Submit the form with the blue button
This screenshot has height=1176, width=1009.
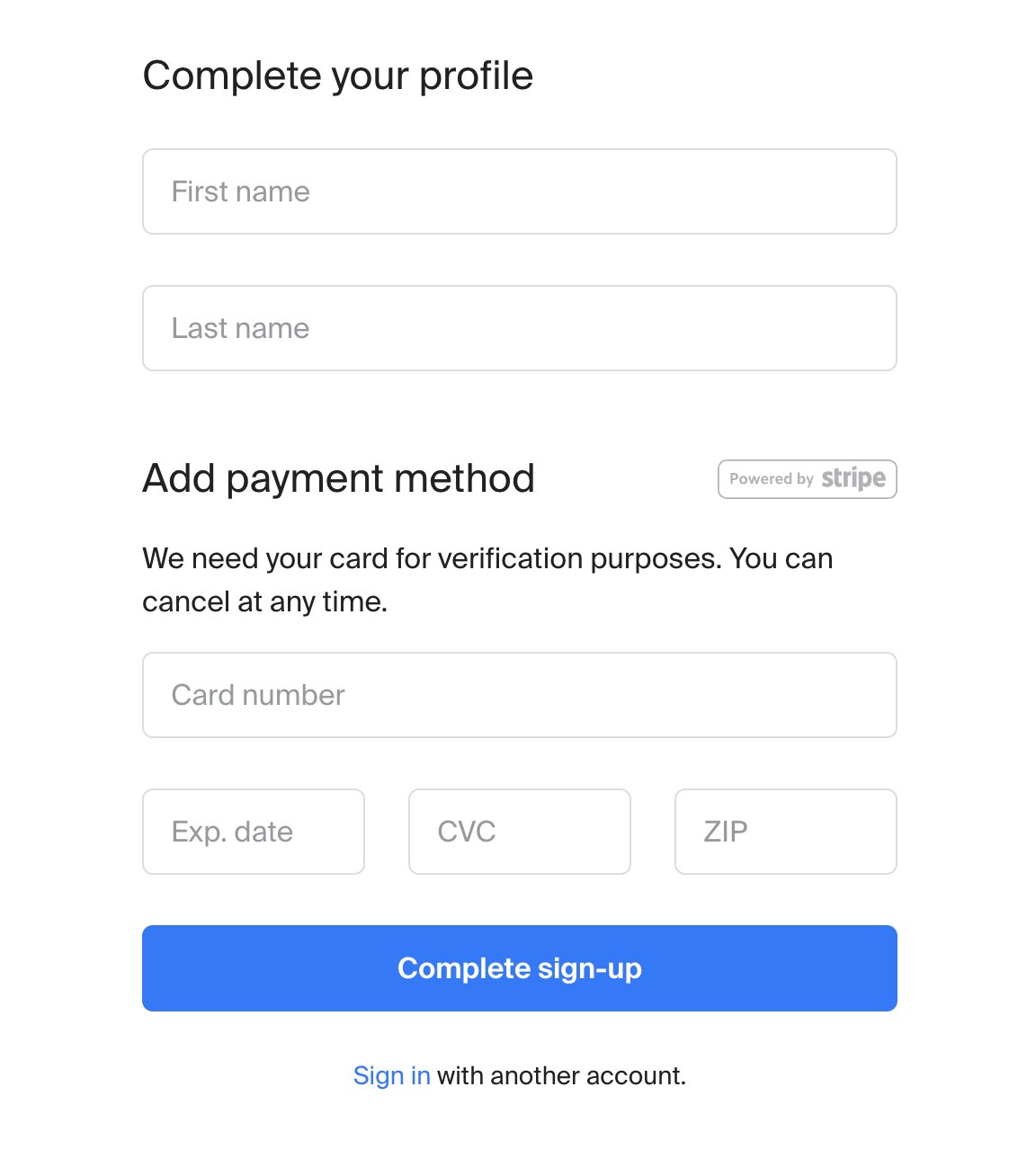pos(519,968)
